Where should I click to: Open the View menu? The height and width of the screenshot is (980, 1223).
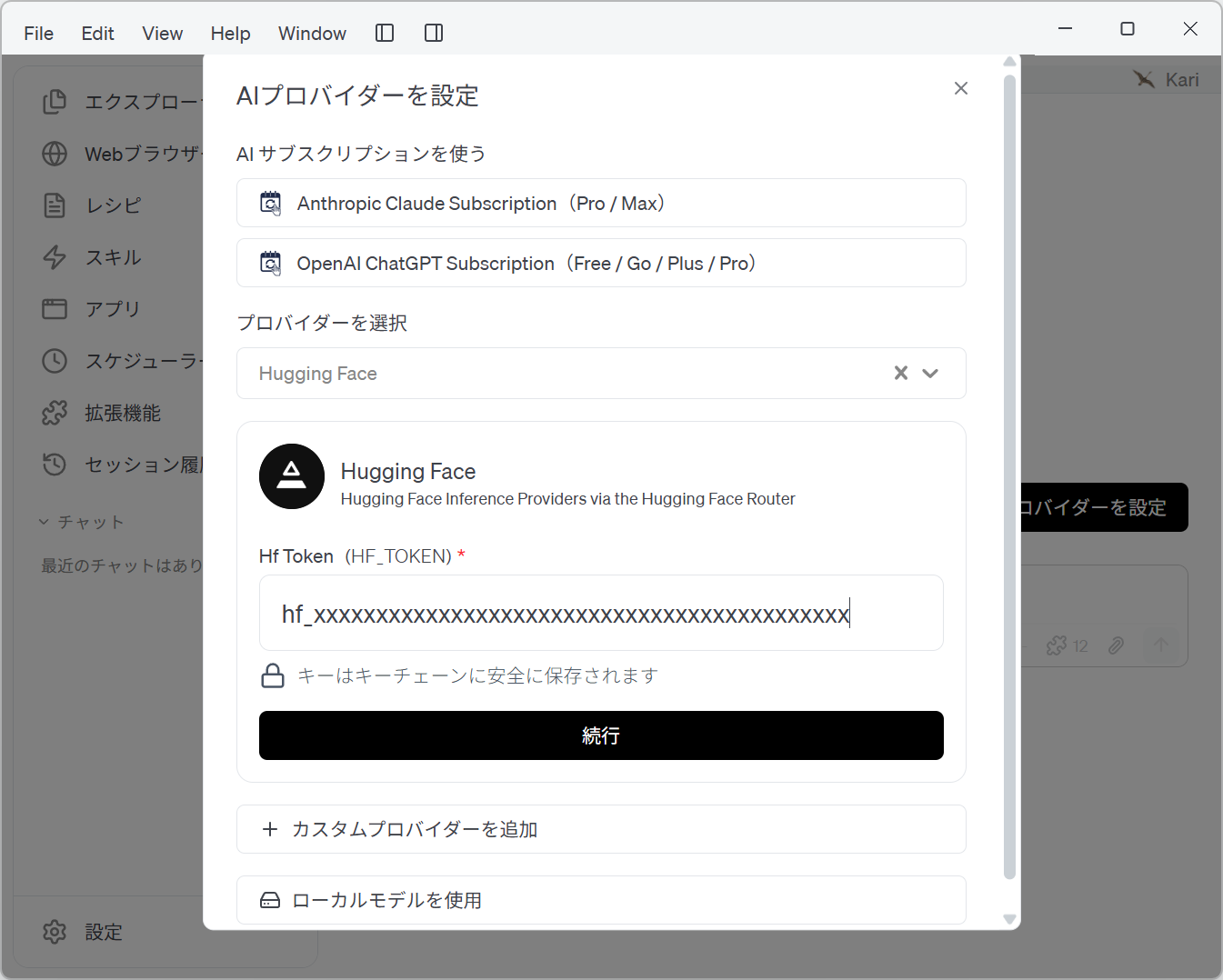click(163, 34)
